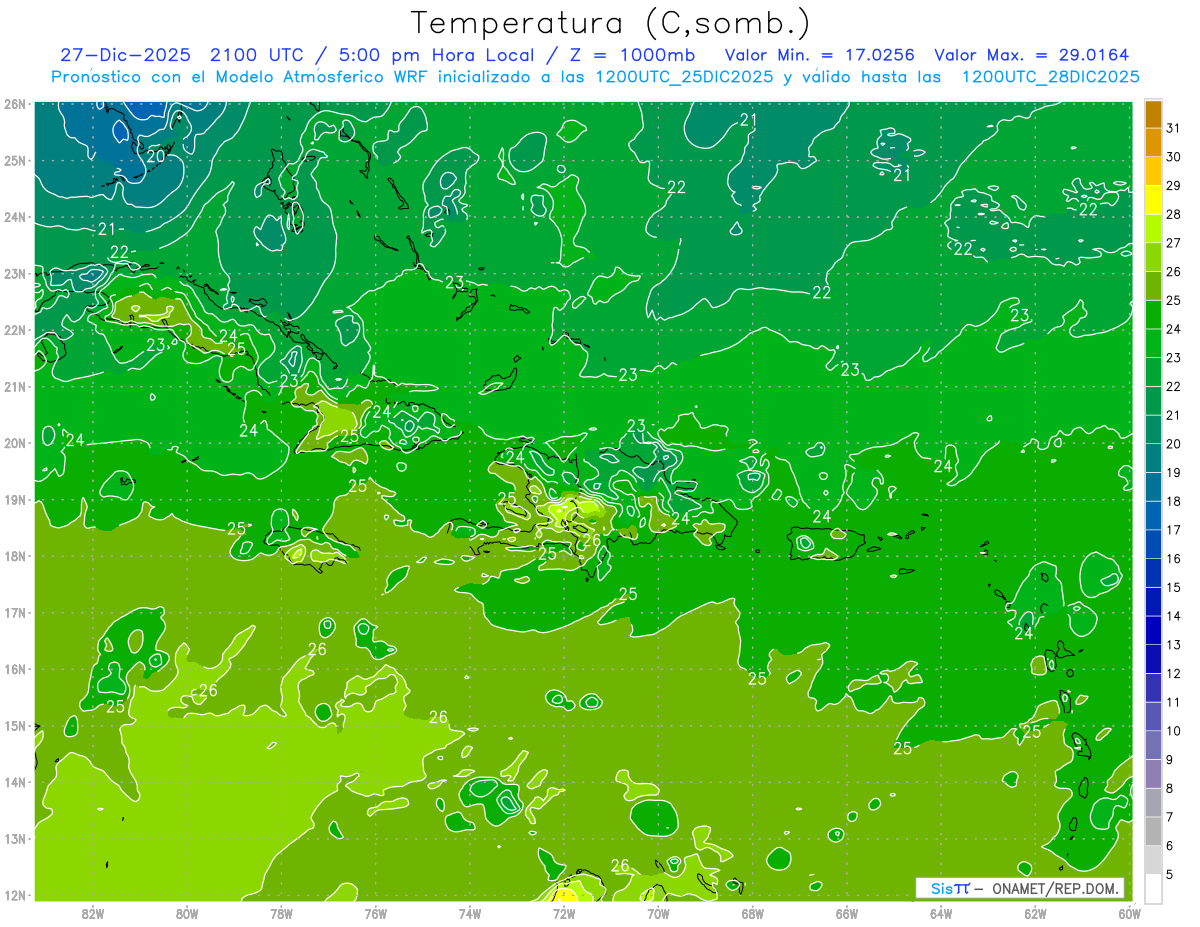Click the longitude axis label '68W'

[x=753, y=913]
